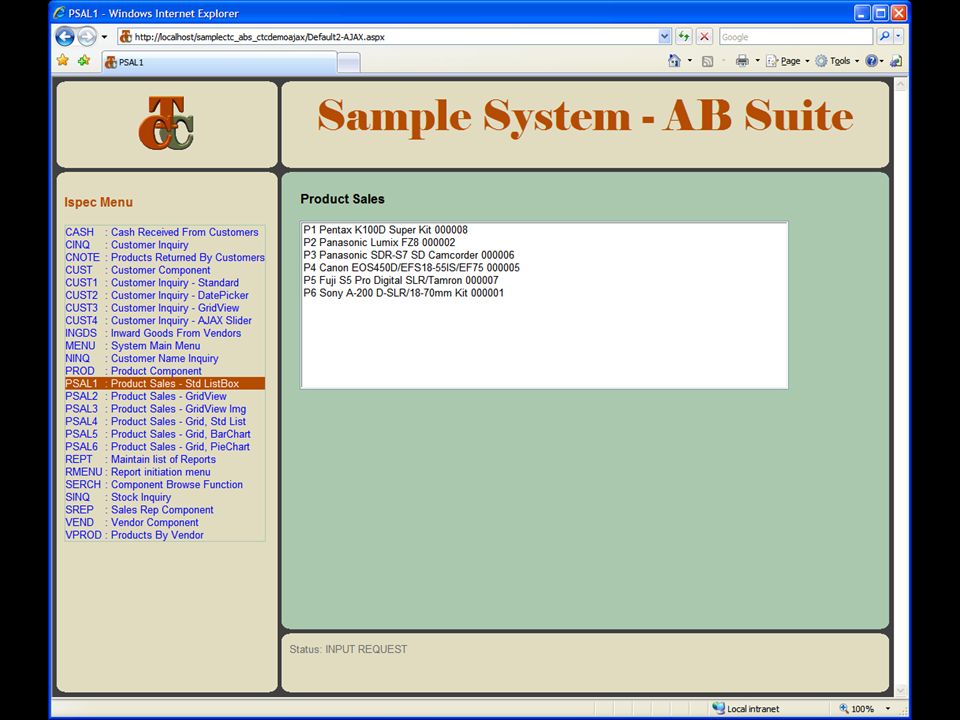The image size is (960, 720).
Task: Click the RSS Feeds icon
Action: pos(707,61)
